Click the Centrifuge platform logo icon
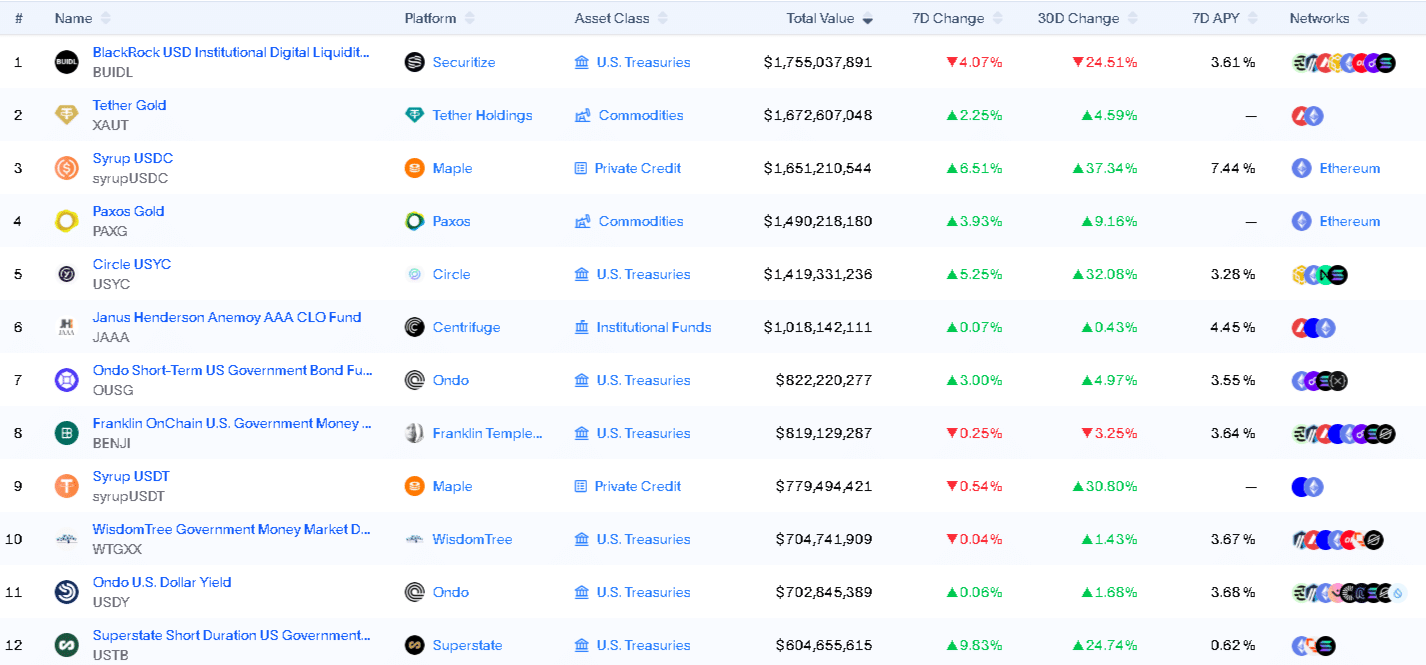 tap(414, 327)
